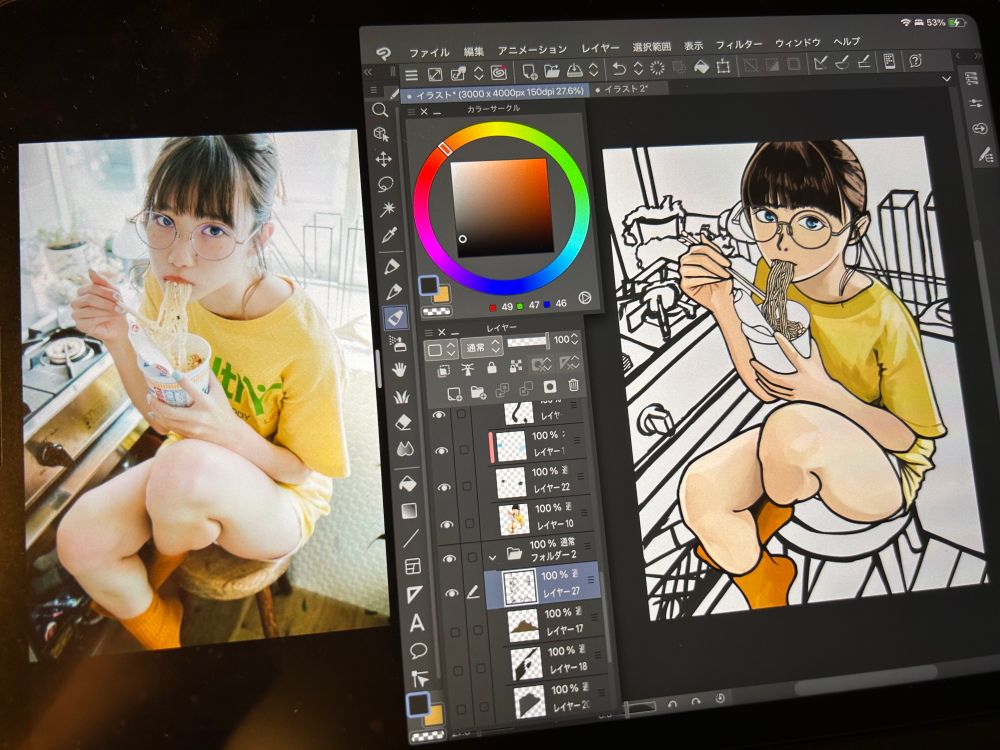Viewport: 1000px width, 750px height.
Task: Select the Frame border tool
Action: [x=413, y=566]
